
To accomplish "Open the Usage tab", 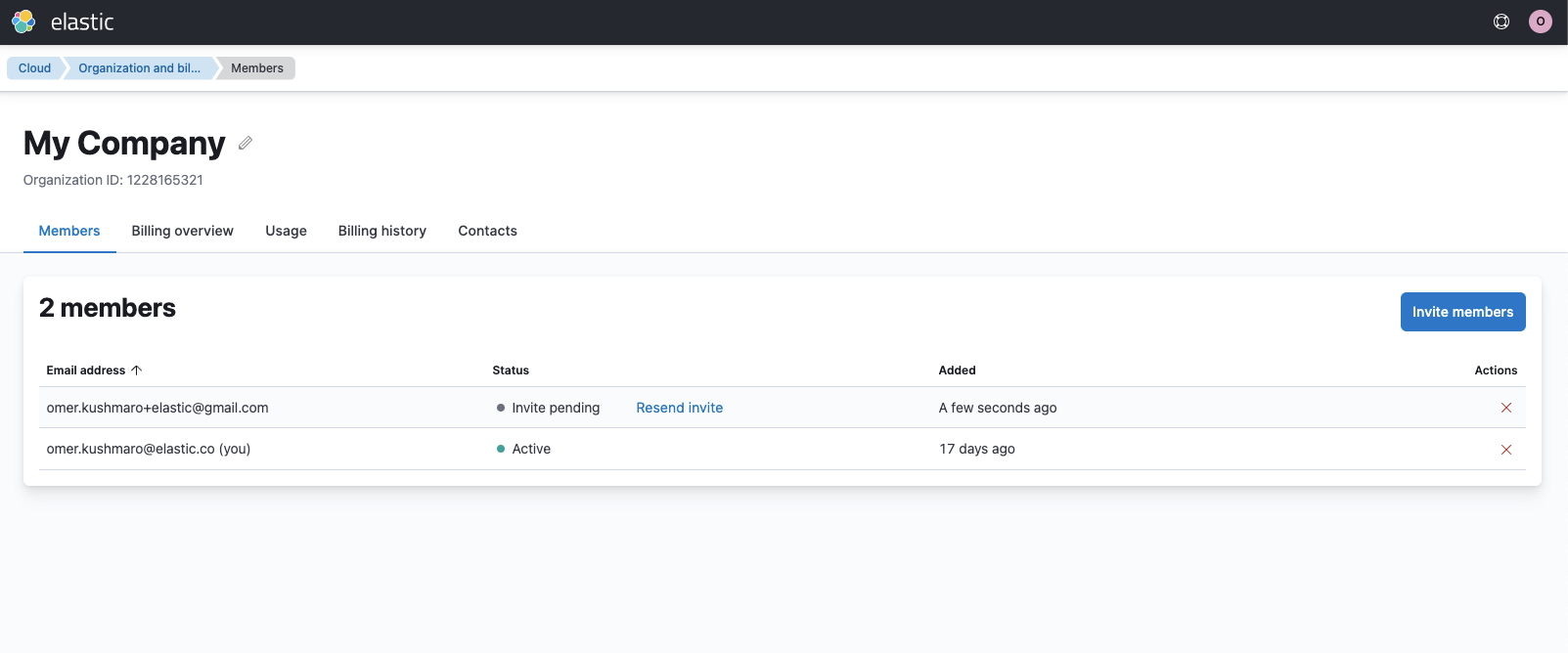I will (x=286, y=231).
